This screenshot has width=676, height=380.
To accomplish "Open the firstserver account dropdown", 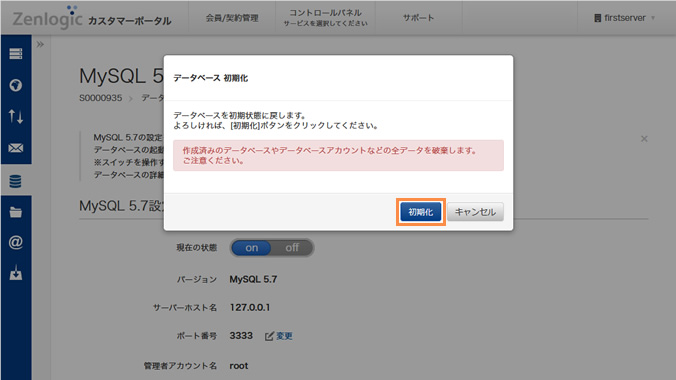I will pyautogui.click(x=624, y=18).
